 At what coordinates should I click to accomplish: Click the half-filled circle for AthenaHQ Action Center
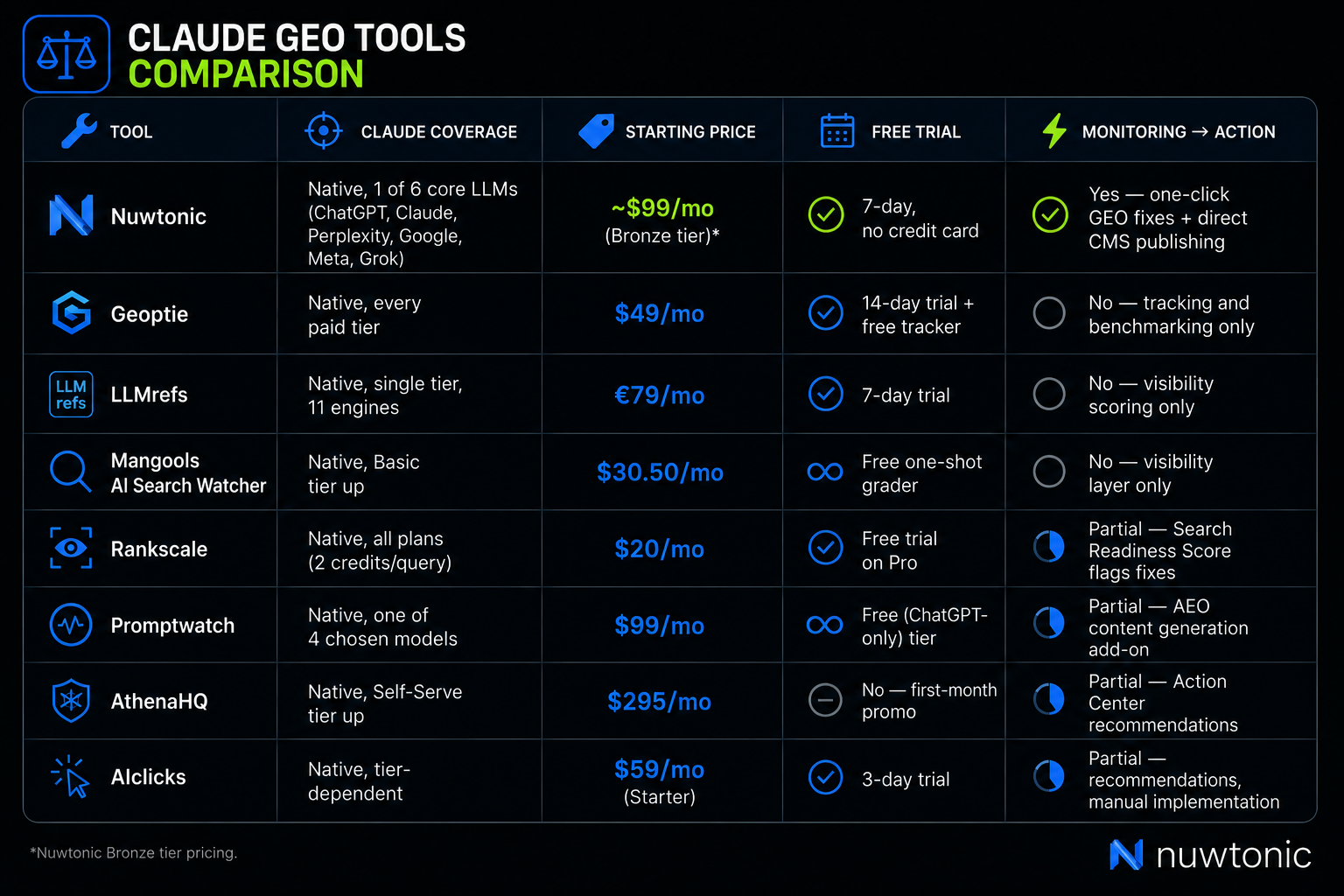[x=1049, y=700]
